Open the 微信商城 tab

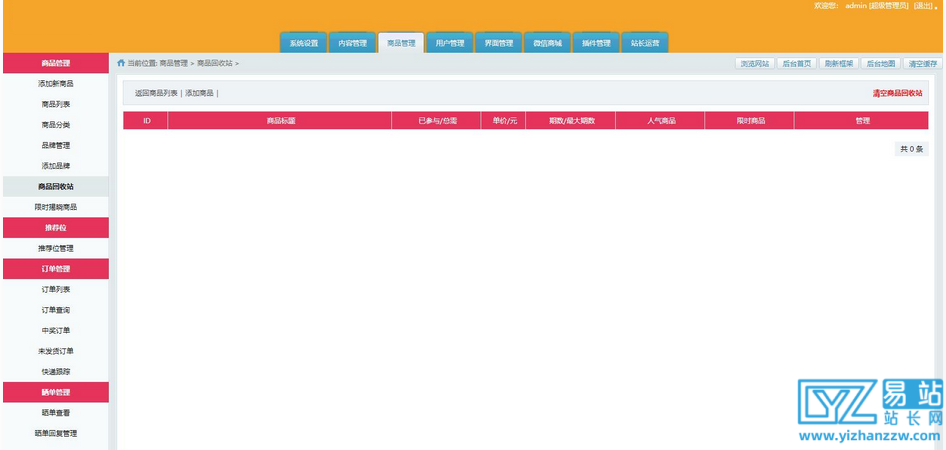pos(547,43)
